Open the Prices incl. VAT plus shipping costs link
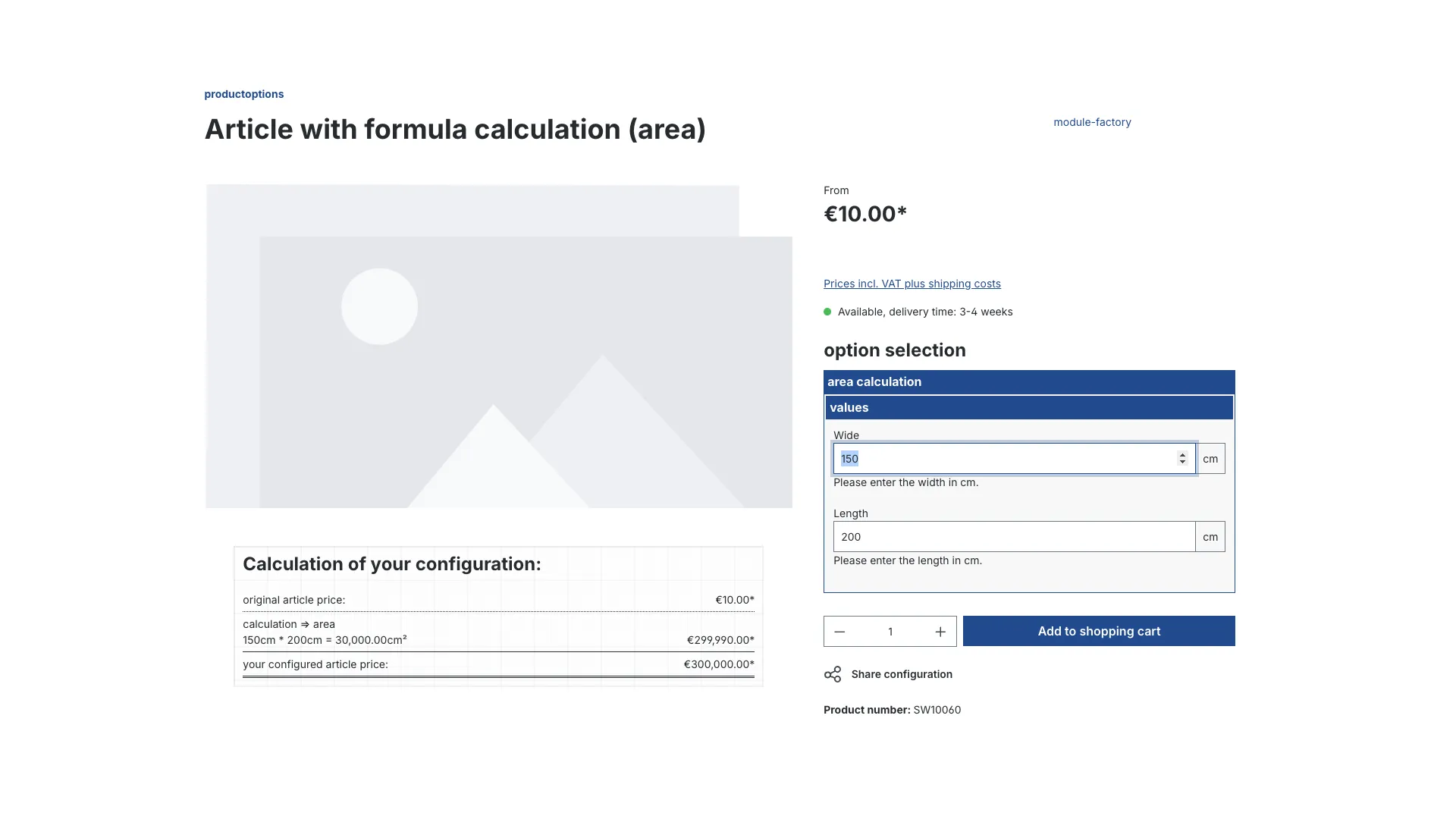This screenshot has width=1456, height=819. (x=912, y=284)
